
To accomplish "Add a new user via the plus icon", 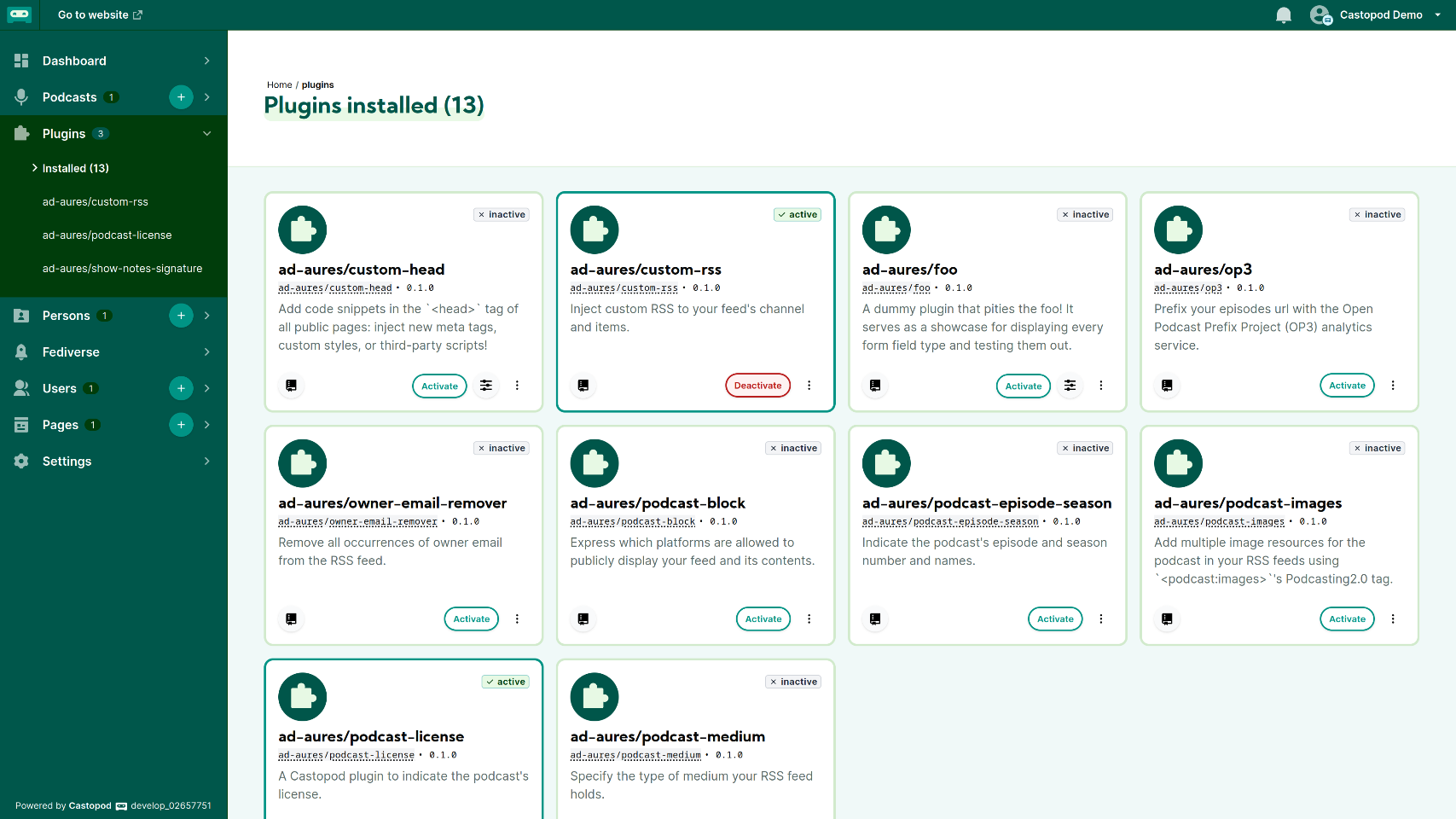I will tap(181, 388).
